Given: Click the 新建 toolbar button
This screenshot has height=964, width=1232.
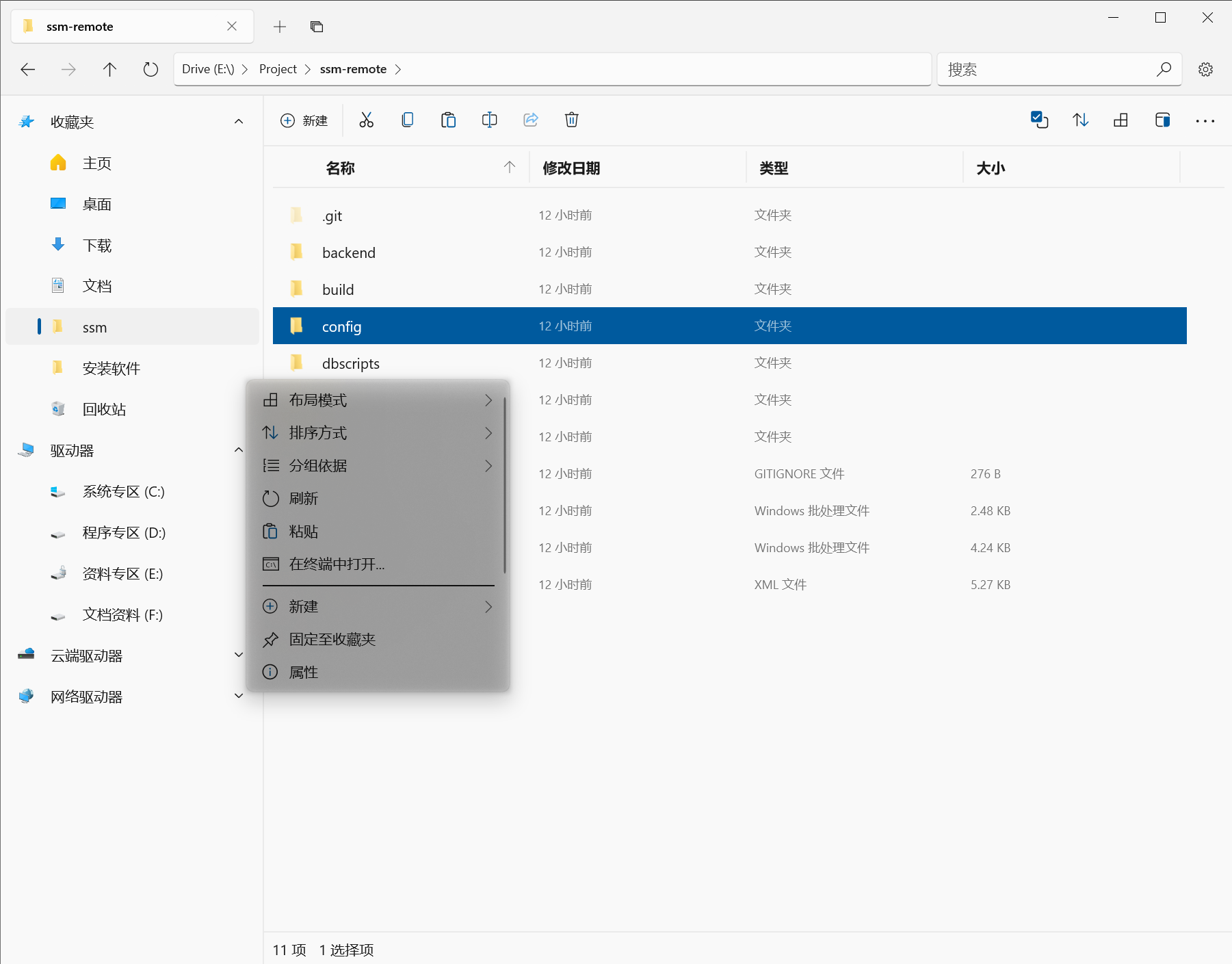Looking at the screenshot, I should 304,120.
